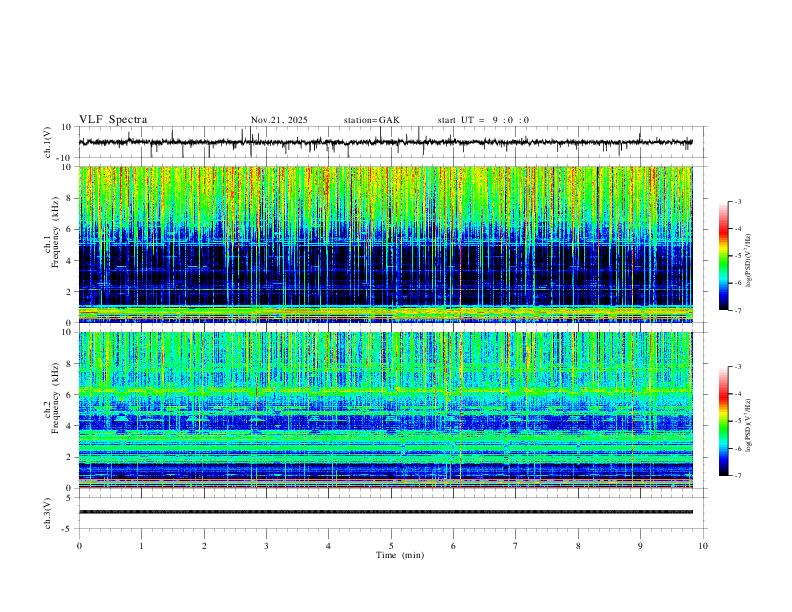Click the ch.1 color scale bar
The height and width of the screenshot is (612, 792).
(x=724, y=256)
